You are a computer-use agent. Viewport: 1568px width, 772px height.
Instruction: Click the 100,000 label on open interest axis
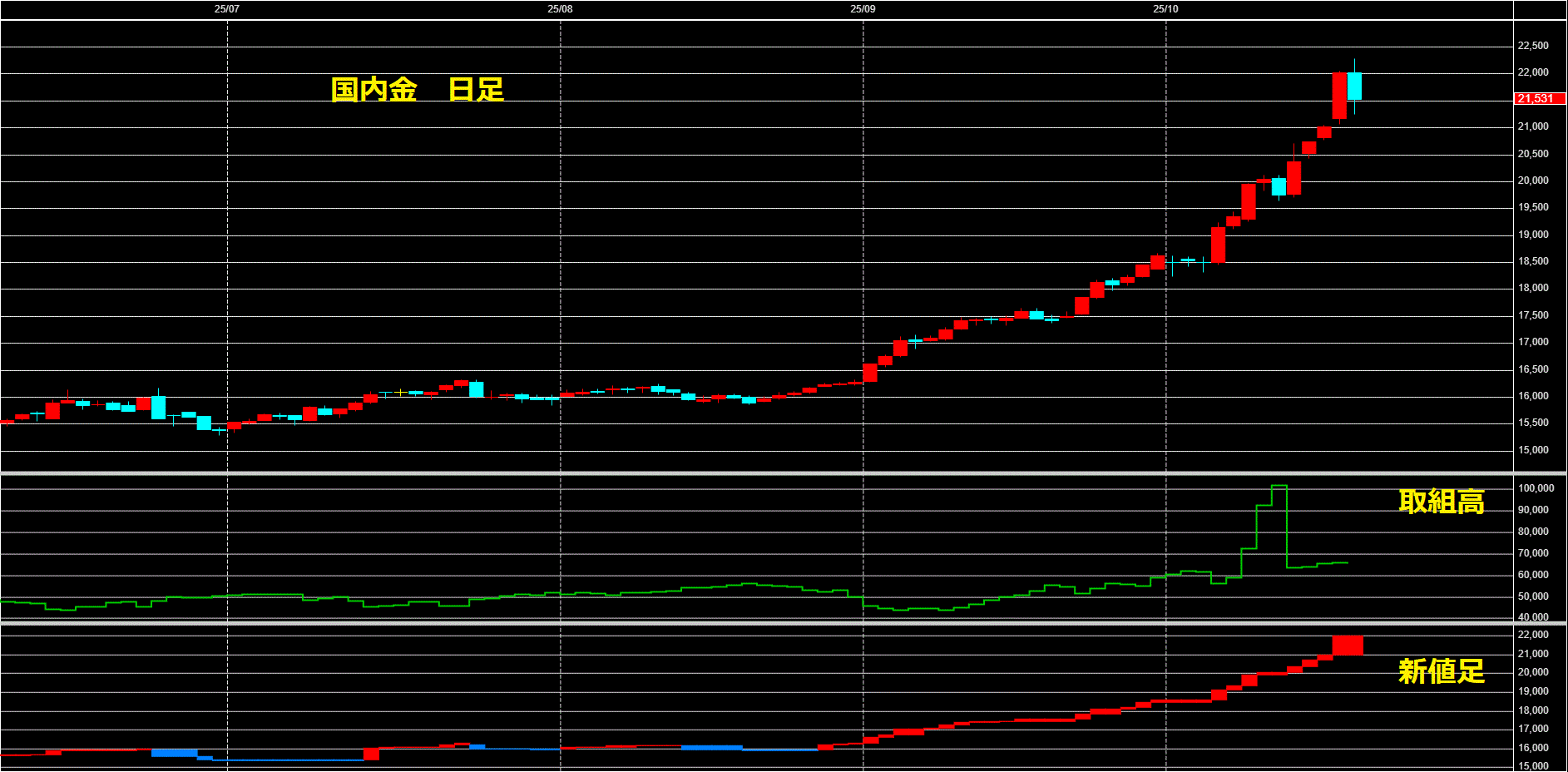pyautogui.click(x=1536, y=488)
